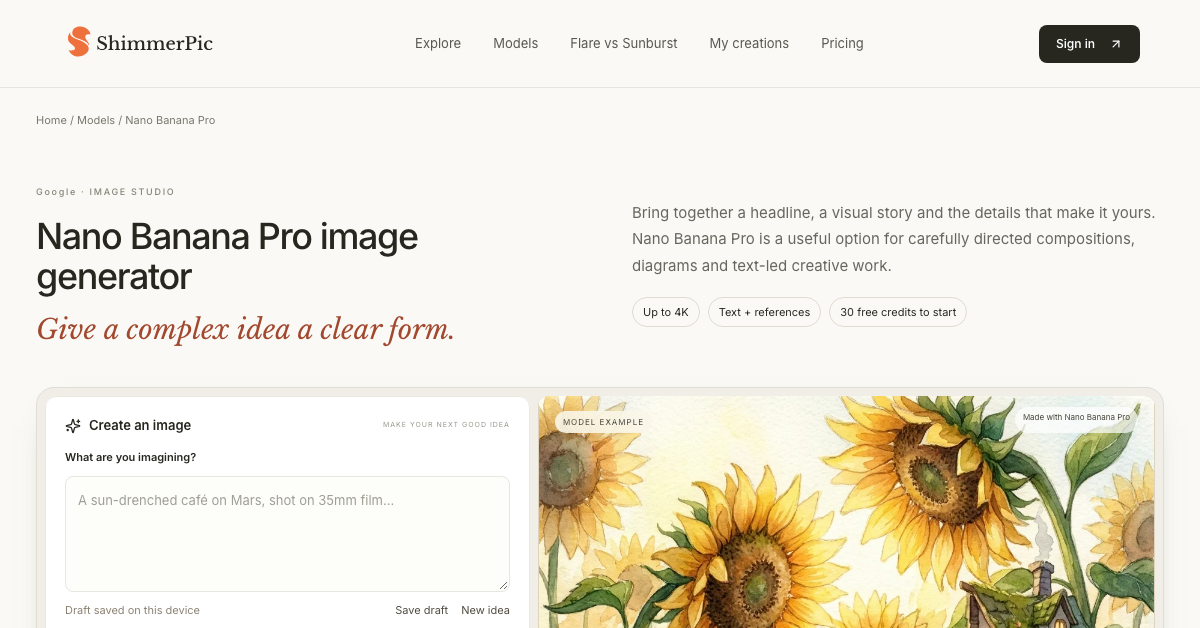The image size is (1200, 628).
Task: Go to the Models nav item
Action: pos(516,43)
